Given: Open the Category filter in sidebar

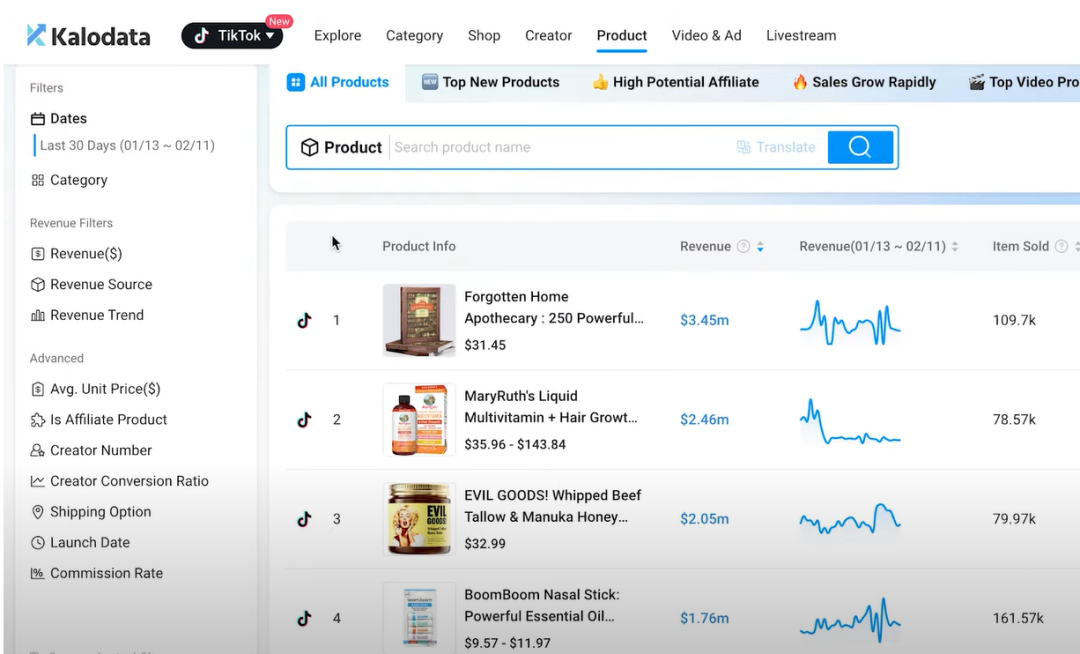Looking at the screenshot, I should 78,180.
